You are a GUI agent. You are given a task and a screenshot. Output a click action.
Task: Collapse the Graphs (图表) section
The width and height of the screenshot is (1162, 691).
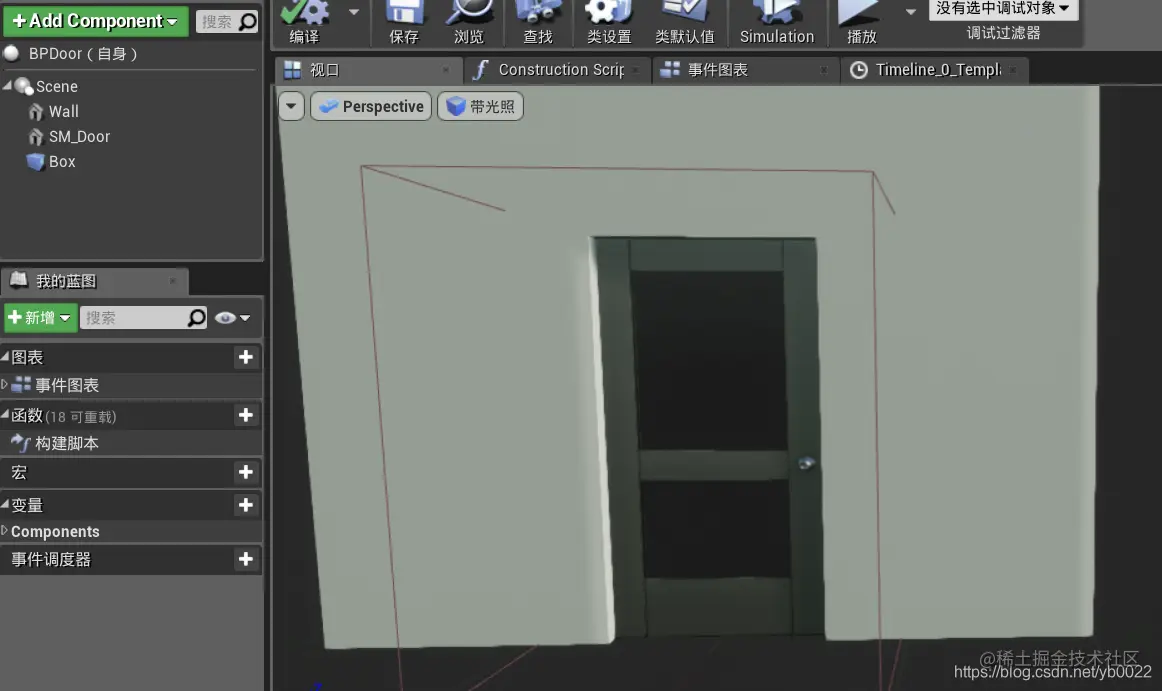pyautogui.click(x=5, y=357)
